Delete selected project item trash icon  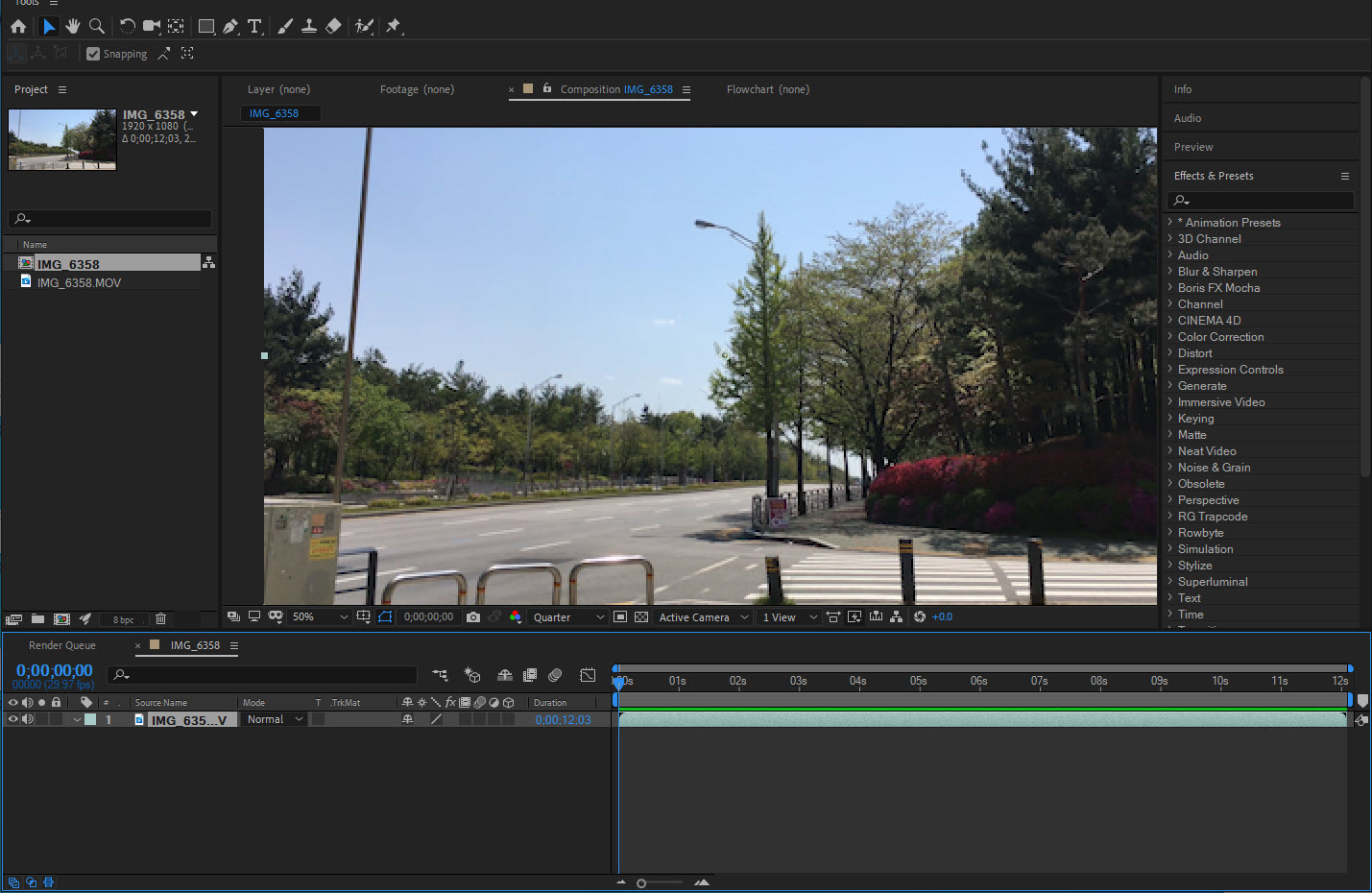coord(160,619)
